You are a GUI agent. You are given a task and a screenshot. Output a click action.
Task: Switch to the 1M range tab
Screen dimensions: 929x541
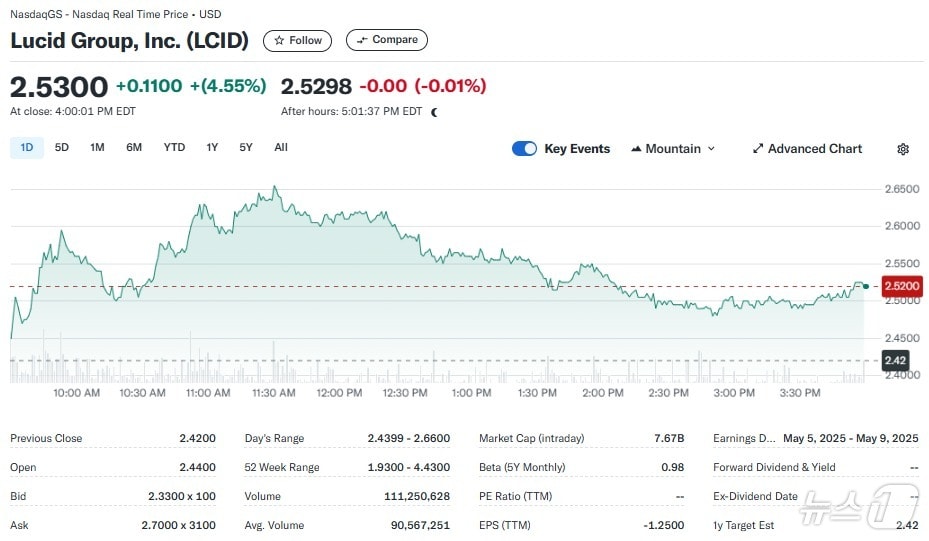(97, 148)
